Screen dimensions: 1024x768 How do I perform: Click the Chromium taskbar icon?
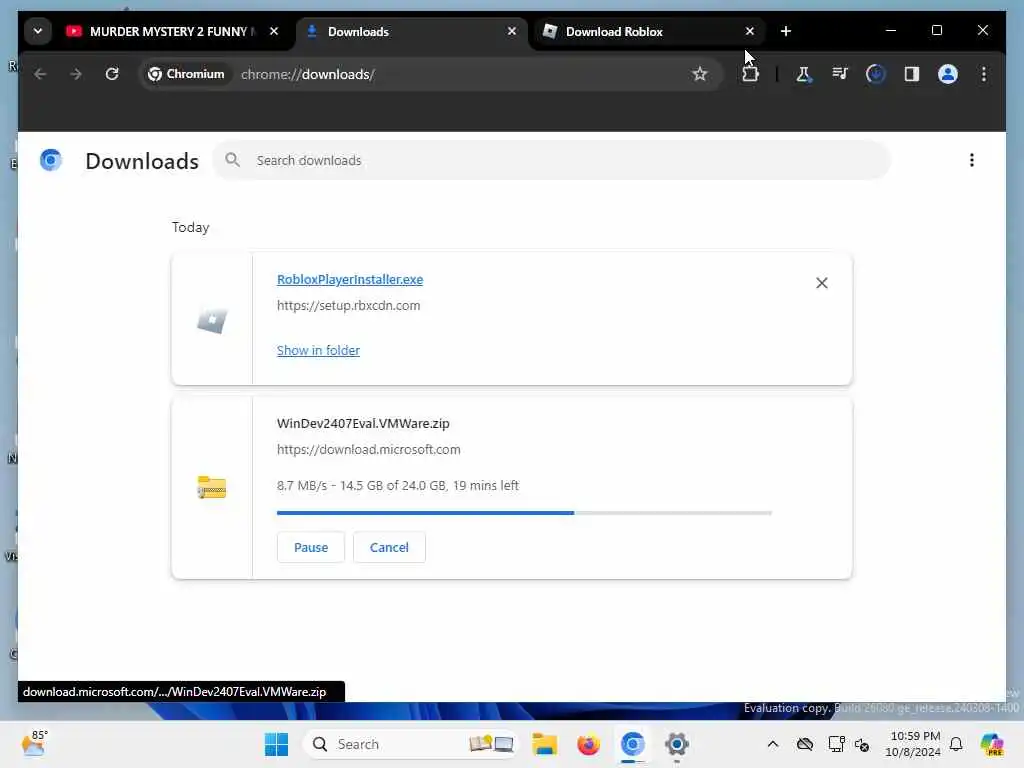pyautogui.click(x=632, y=744)
